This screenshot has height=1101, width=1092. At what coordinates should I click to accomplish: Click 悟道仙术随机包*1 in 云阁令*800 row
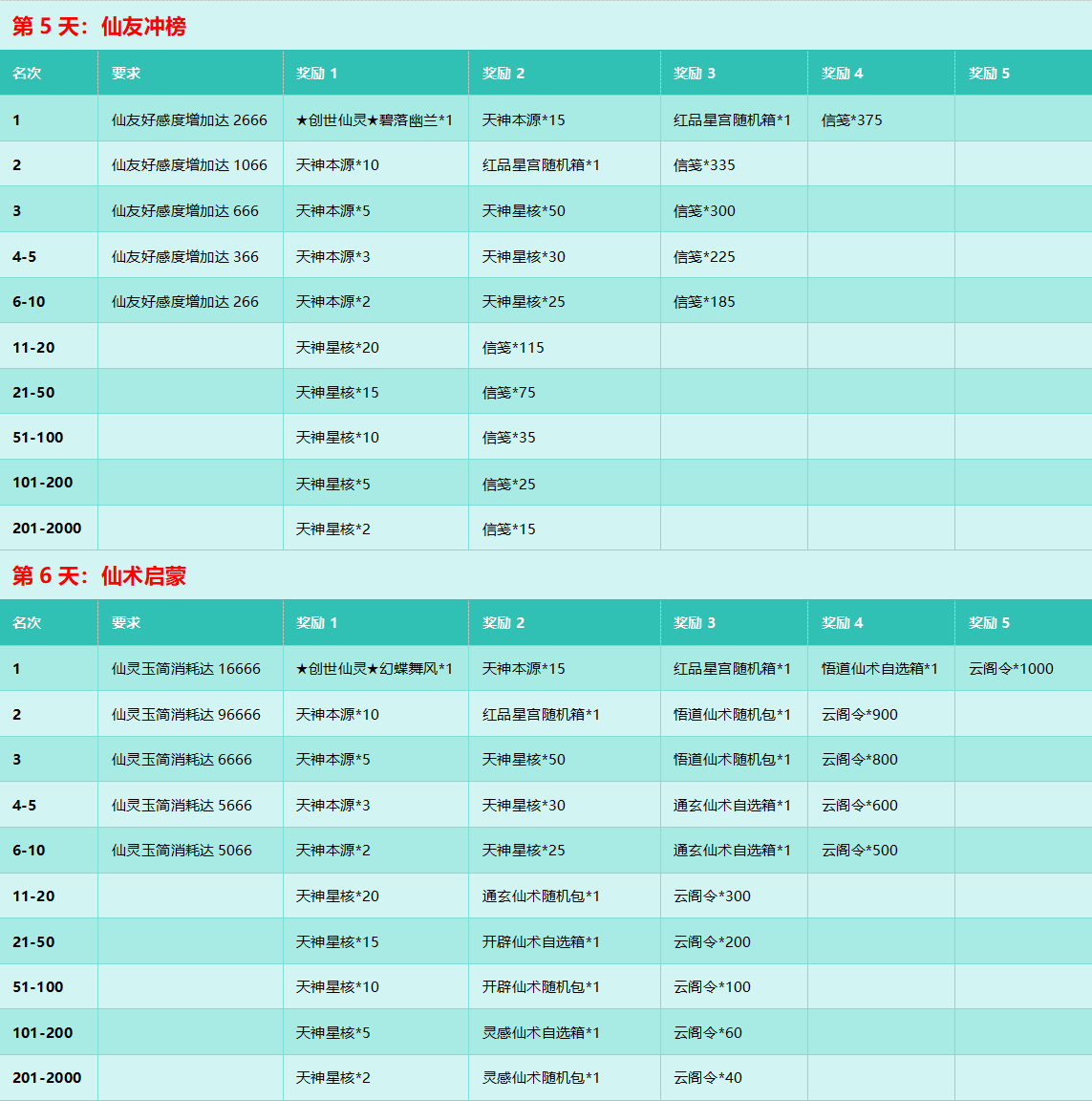pyautogui.click(x=732, y=759)
